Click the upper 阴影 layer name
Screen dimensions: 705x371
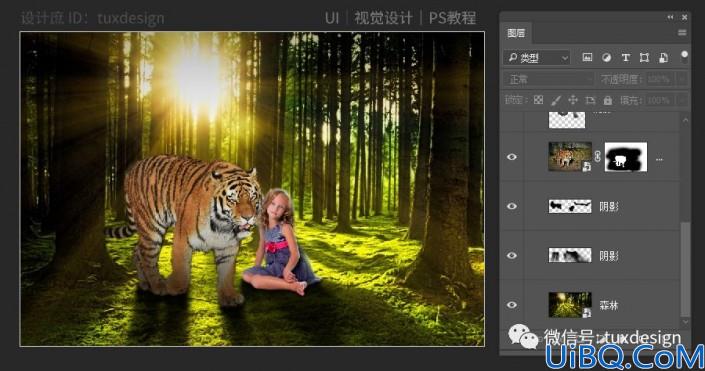[x=609, y=207]
